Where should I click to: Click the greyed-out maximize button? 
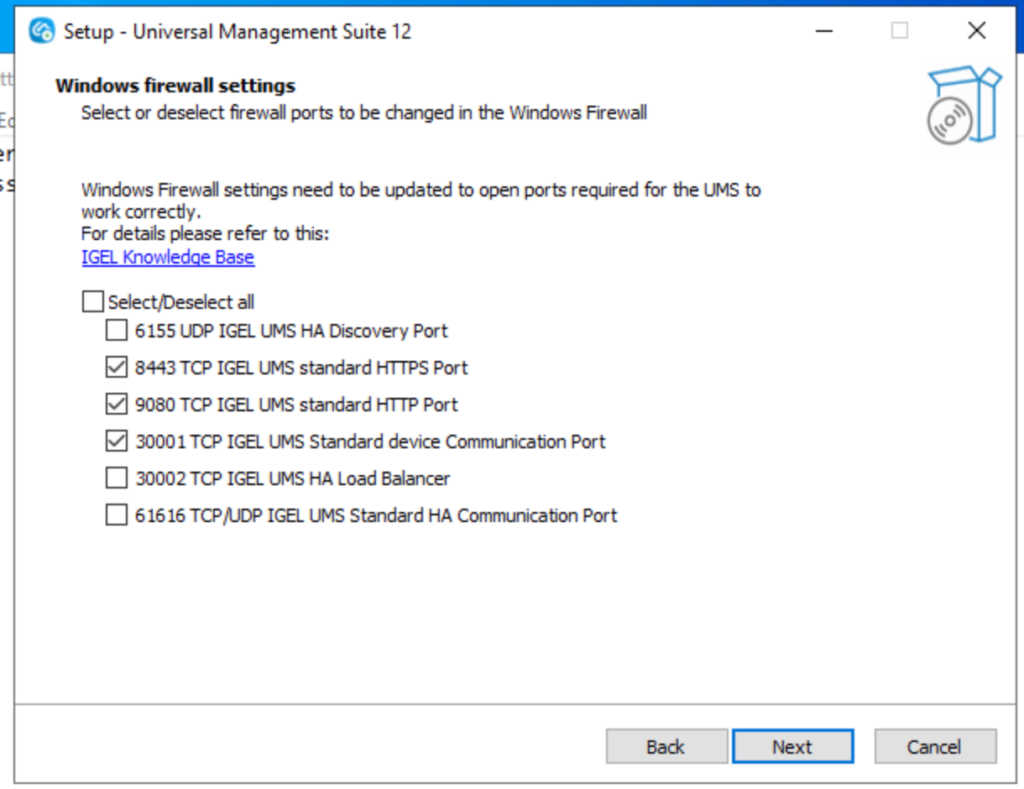(x=900, y=31)
